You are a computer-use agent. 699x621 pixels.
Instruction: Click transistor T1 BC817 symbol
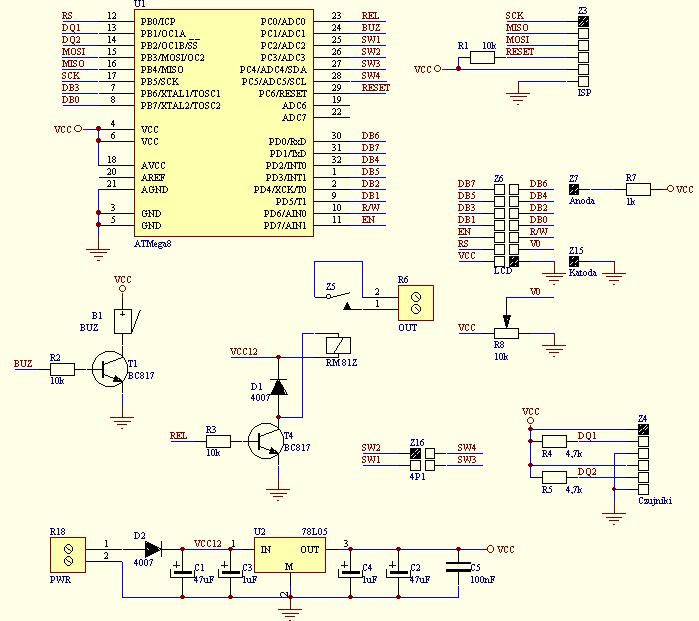click(109, 369)
